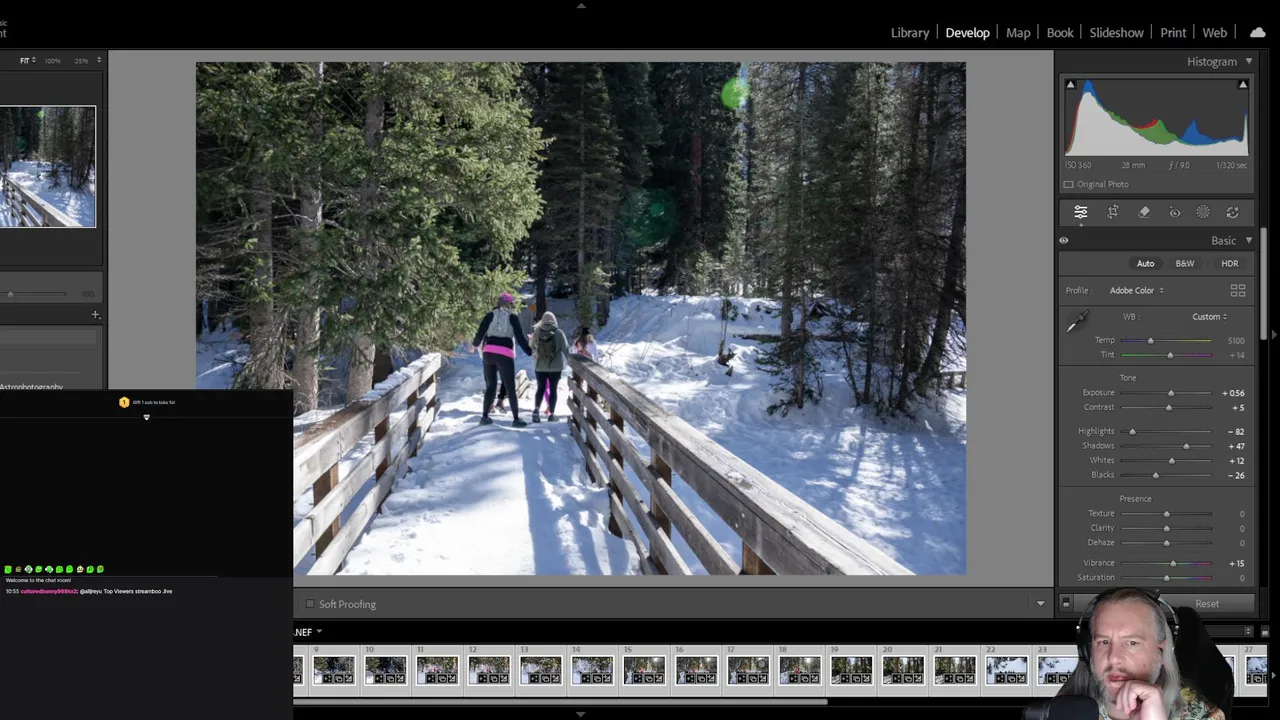
Task: Expand the bottom filmstrip panel arrow
Action: pos(581,714)
